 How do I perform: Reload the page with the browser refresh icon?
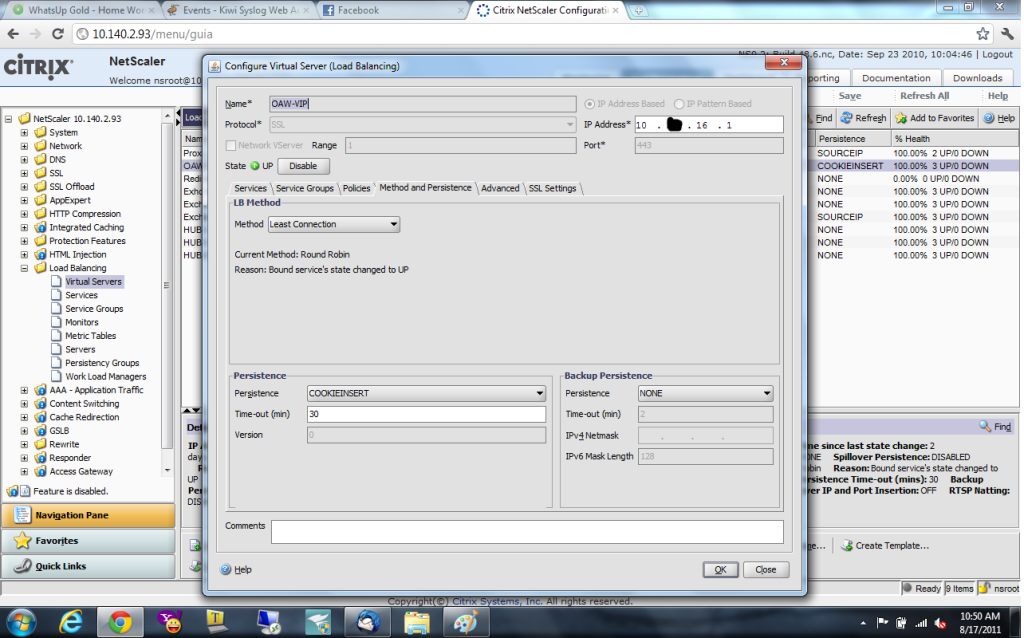point(57,34)
